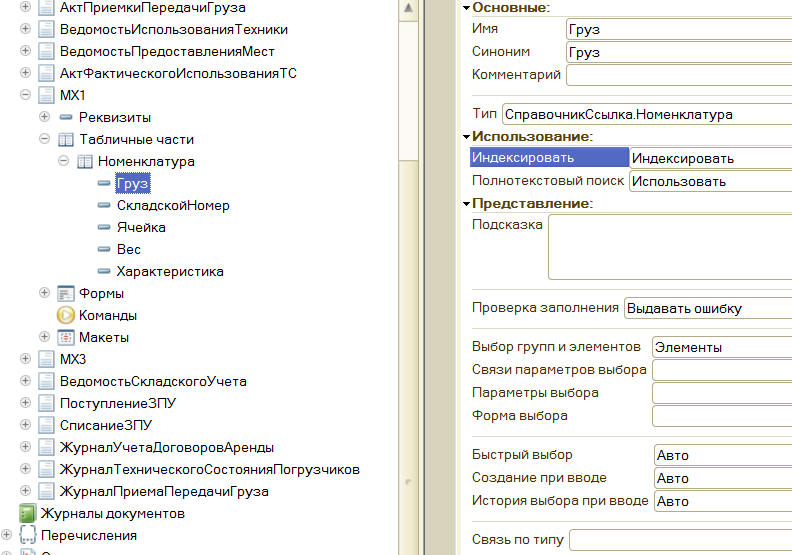
Task: Expand ЖурналТехническогоСостоянияПогрузчиков node
Action: (x=25, y=469)
